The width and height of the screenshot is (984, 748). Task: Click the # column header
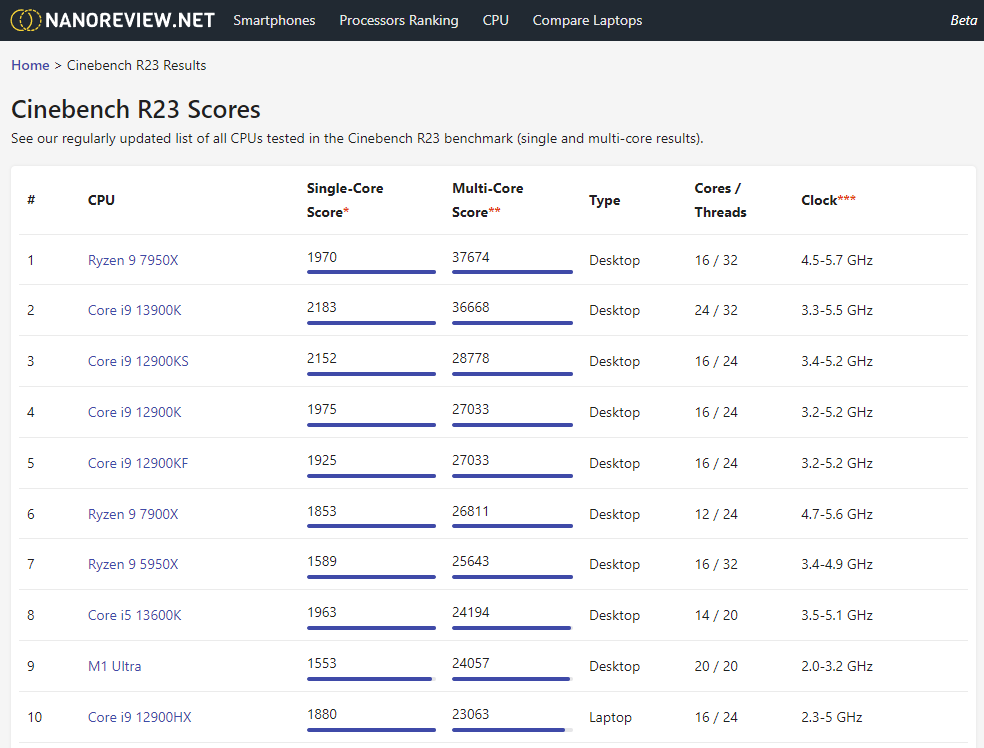[31, 200]
